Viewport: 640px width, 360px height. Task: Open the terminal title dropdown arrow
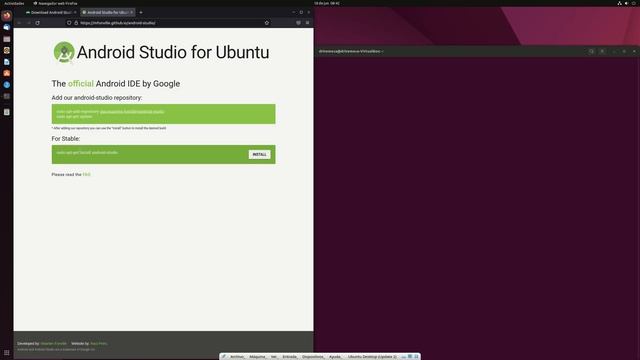382,51
